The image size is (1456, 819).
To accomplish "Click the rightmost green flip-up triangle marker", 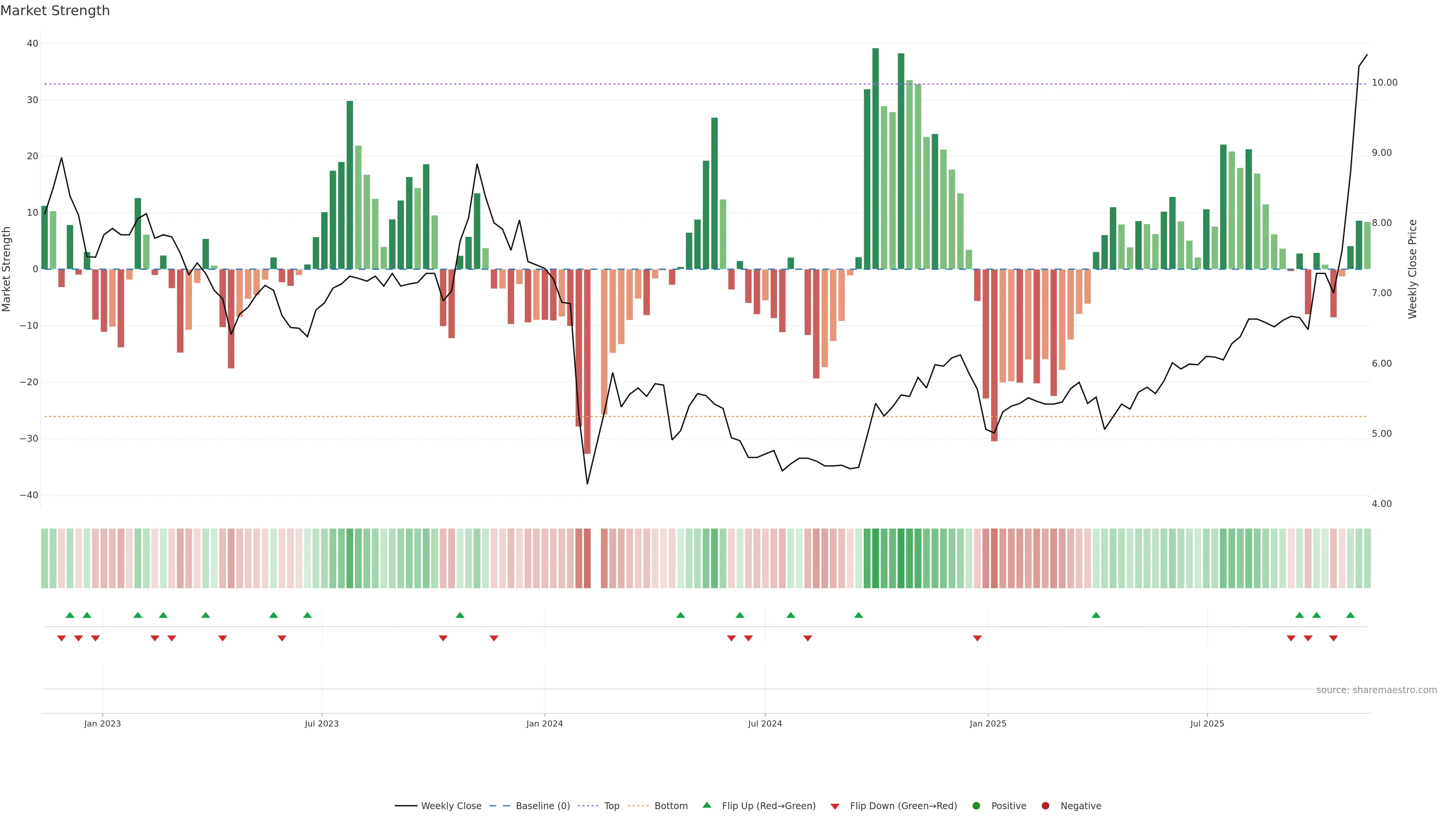I will [1350, 615].
